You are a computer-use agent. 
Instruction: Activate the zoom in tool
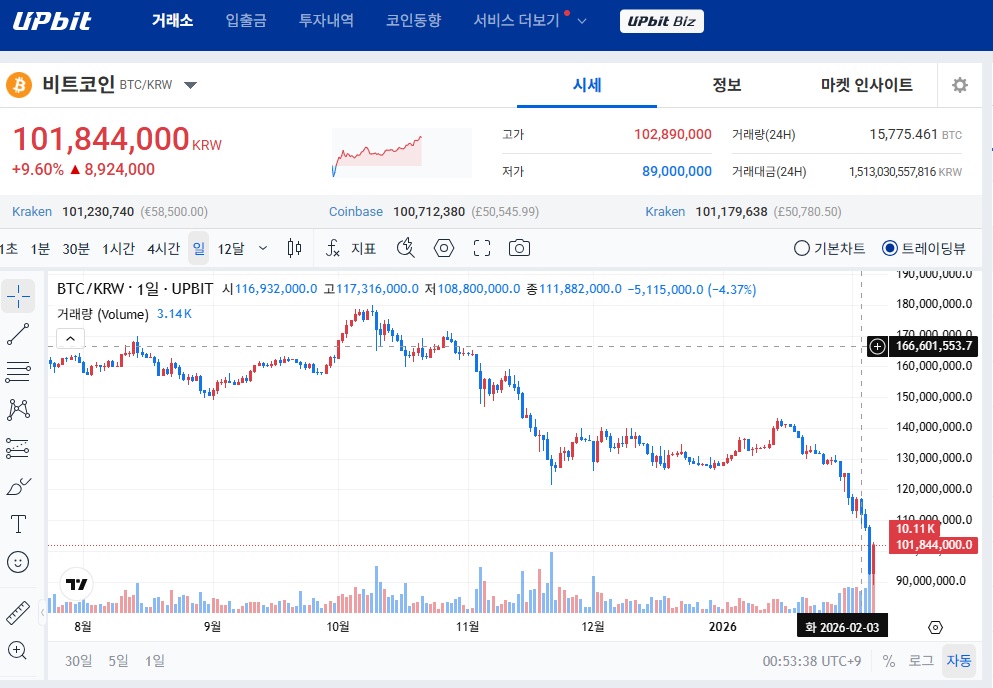[18, 650]
